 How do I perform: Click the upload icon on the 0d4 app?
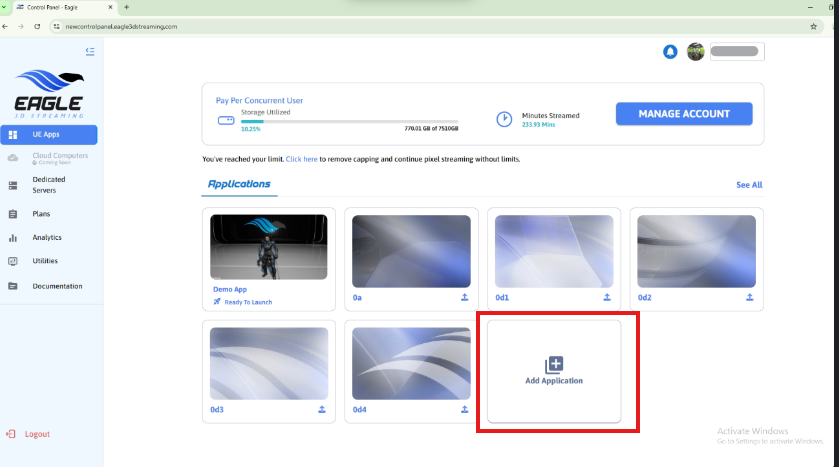click(464, 409)
